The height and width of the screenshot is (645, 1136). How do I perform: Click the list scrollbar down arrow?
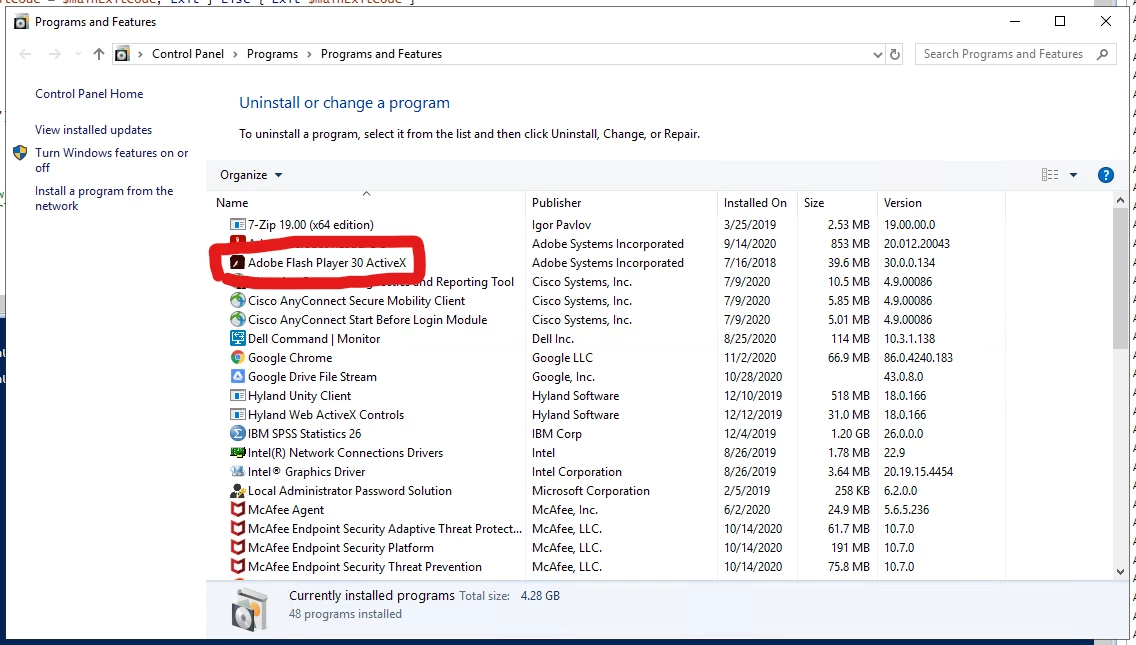[x=1120, y=572]
